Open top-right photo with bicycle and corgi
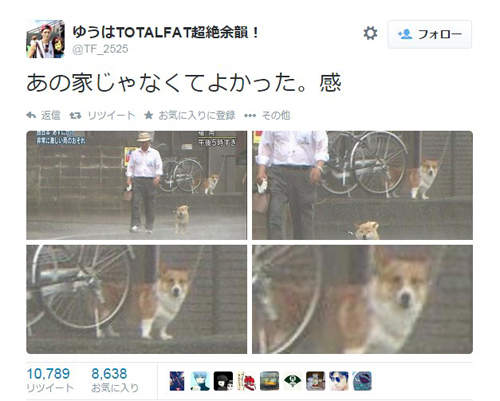500x401 pixels. click(x=362, y=185)
